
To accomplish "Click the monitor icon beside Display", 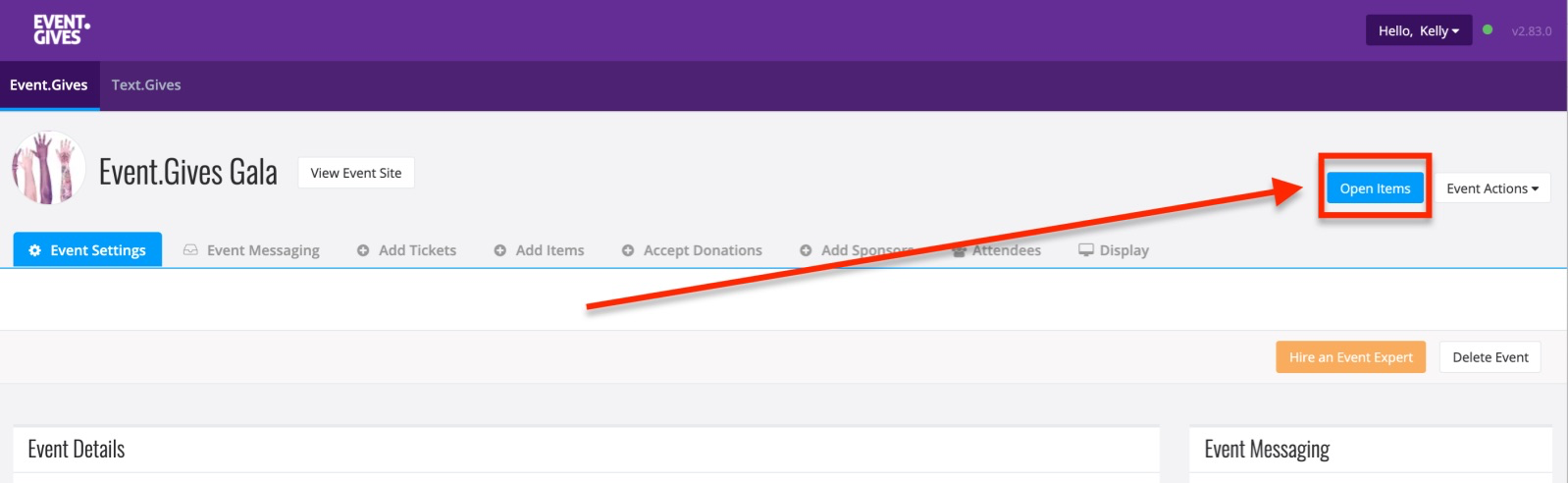I will [1086, 250].
